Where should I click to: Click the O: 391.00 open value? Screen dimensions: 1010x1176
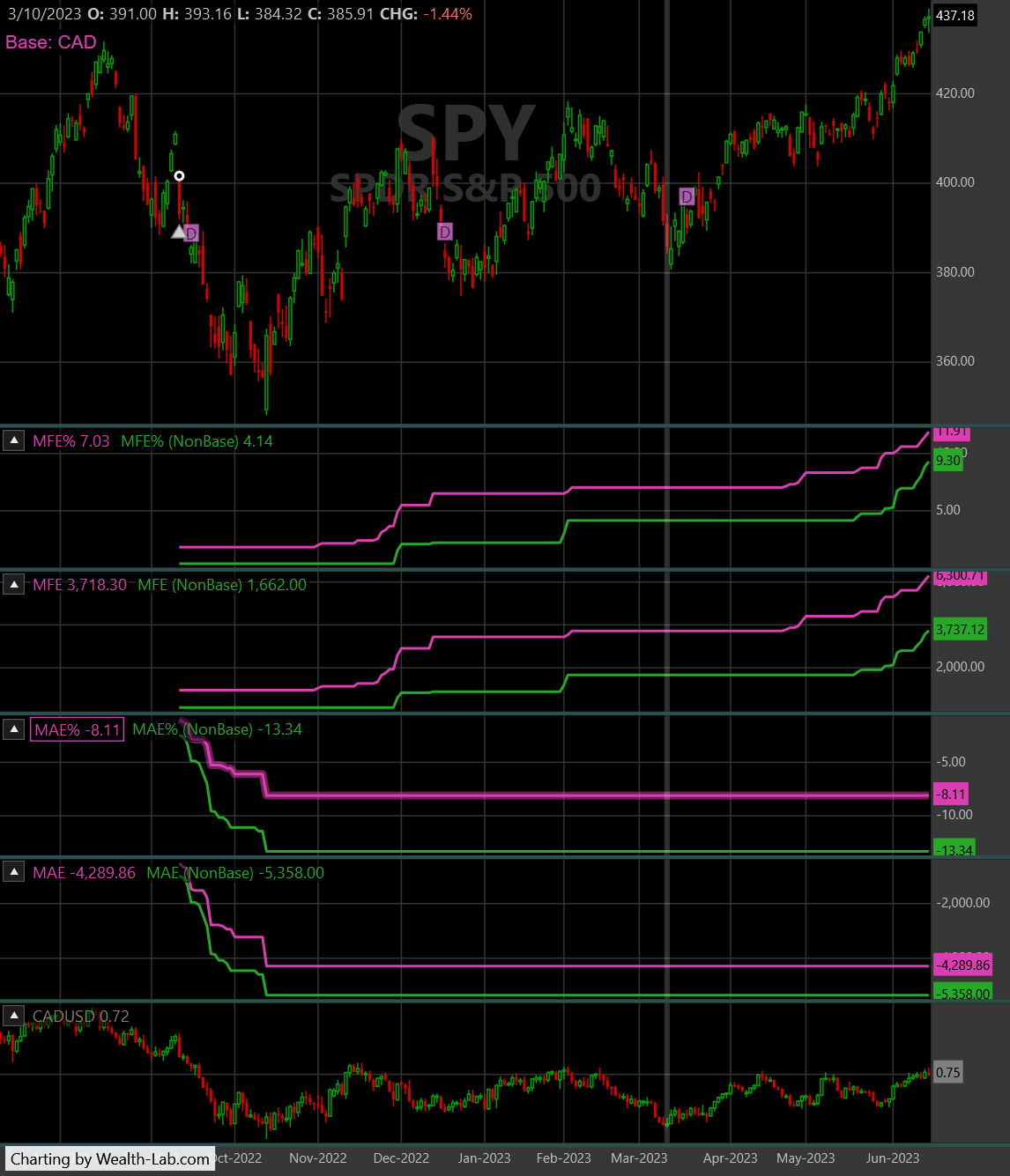tap(122, 14)
